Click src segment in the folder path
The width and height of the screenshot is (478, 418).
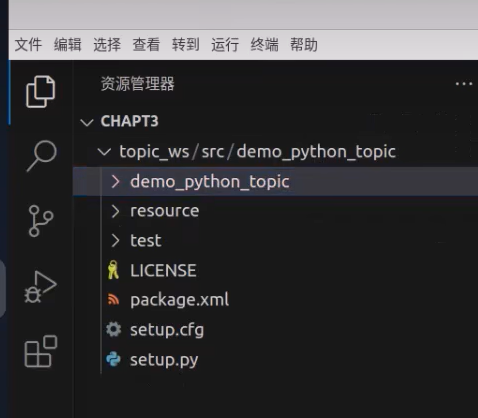point(213,152)
